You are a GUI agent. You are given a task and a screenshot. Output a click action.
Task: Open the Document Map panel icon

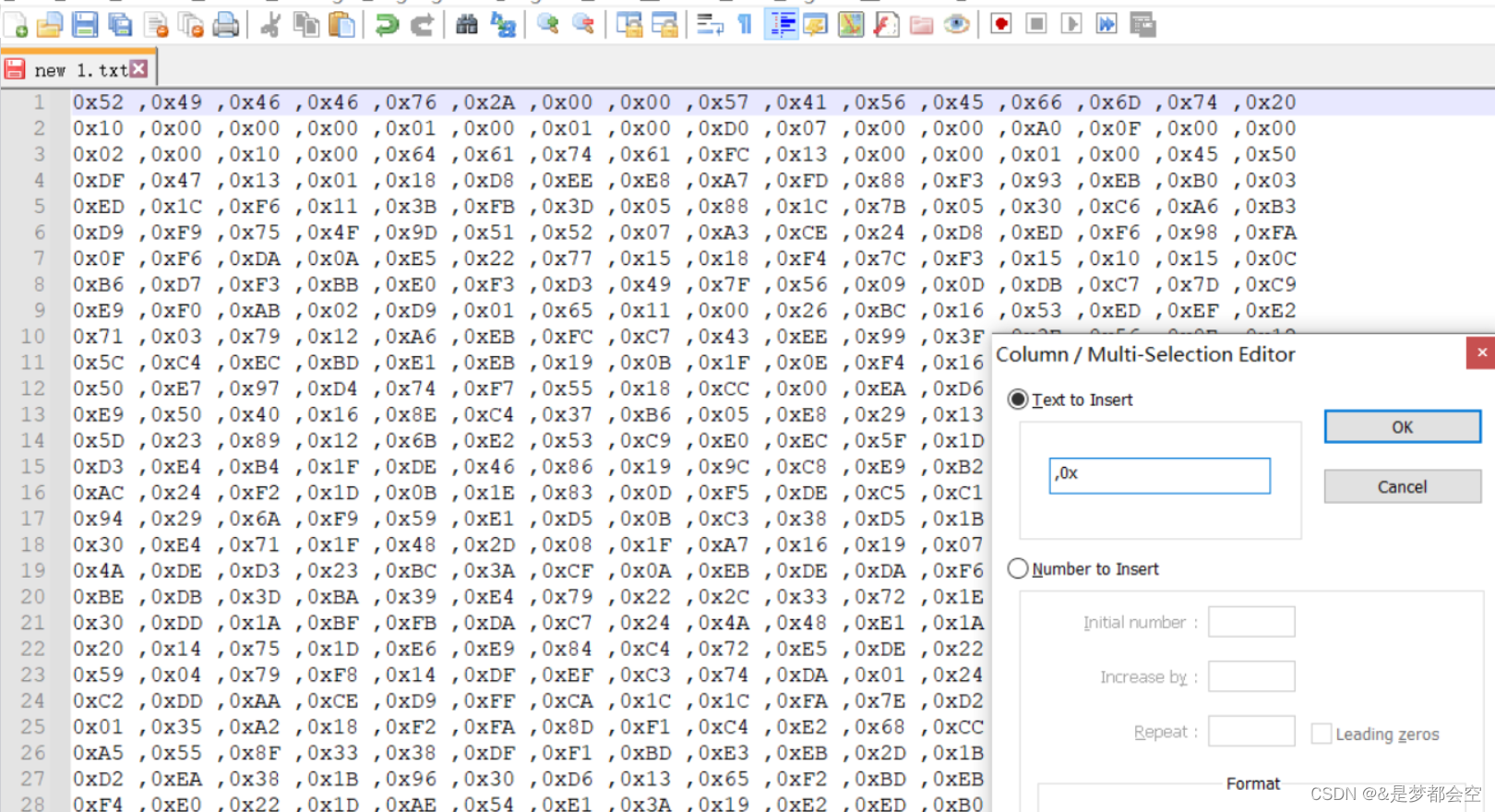point(851,25)
